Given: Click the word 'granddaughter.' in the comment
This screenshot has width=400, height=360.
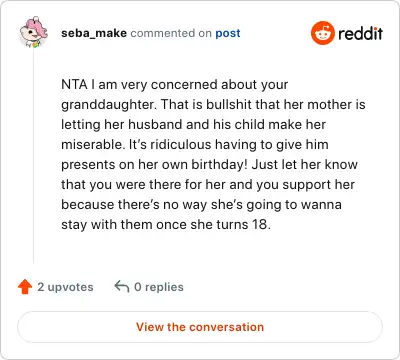Looking at the screenshot, I should [109, 105].
